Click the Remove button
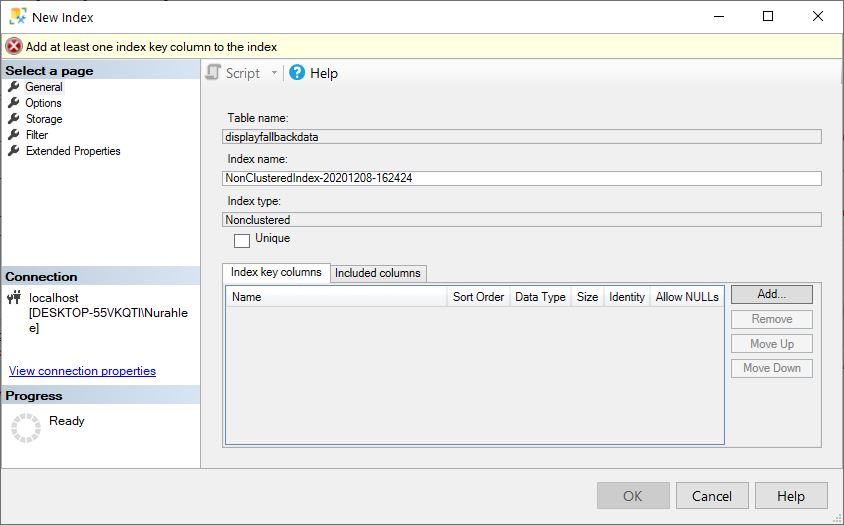 [x=772, y=319]
